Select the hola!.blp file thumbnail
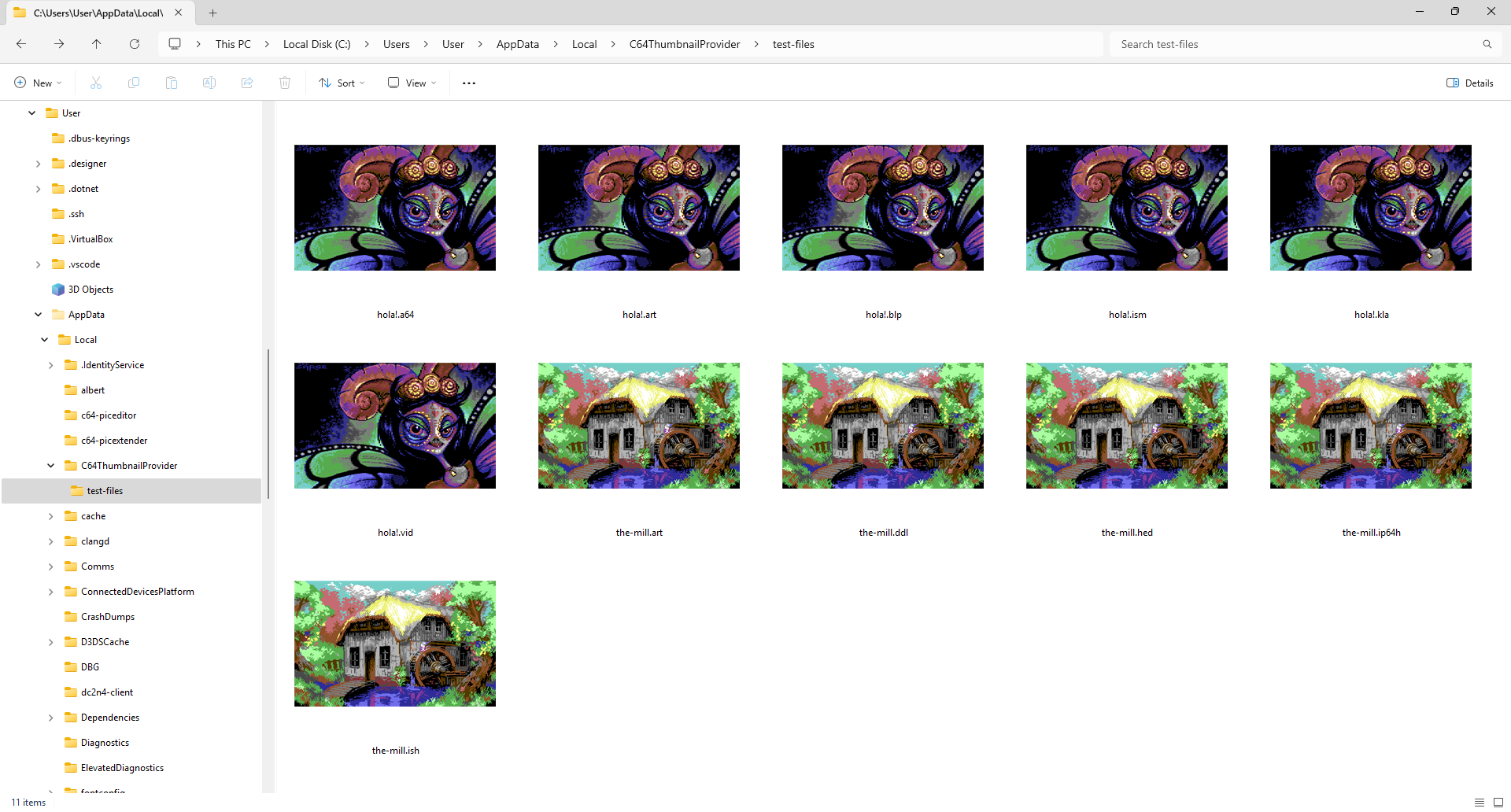The height and width of the screenshot is (812, 1511). tap(883, 208)
